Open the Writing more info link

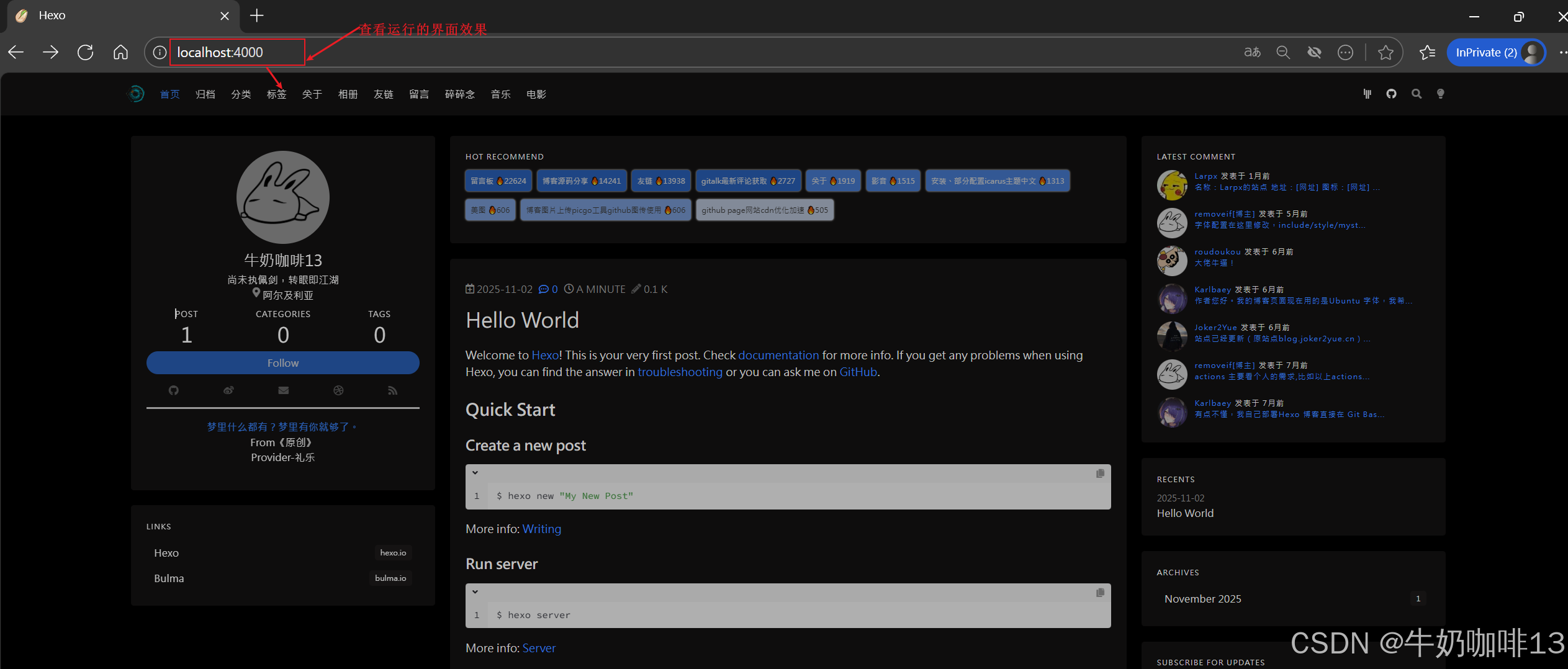pos(541,529)
